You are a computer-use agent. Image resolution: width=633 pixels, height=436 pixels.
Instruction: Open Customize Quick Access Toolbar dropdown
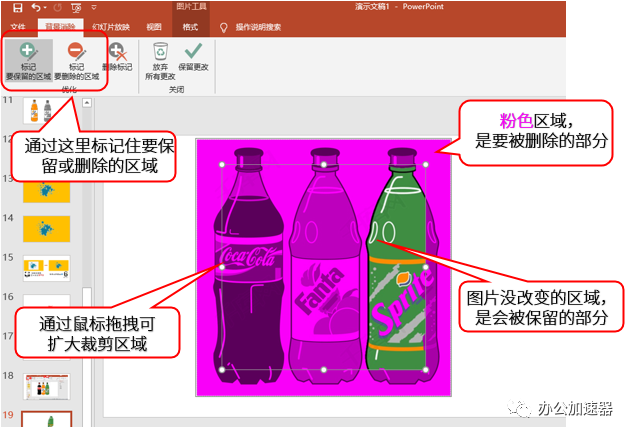94,7
